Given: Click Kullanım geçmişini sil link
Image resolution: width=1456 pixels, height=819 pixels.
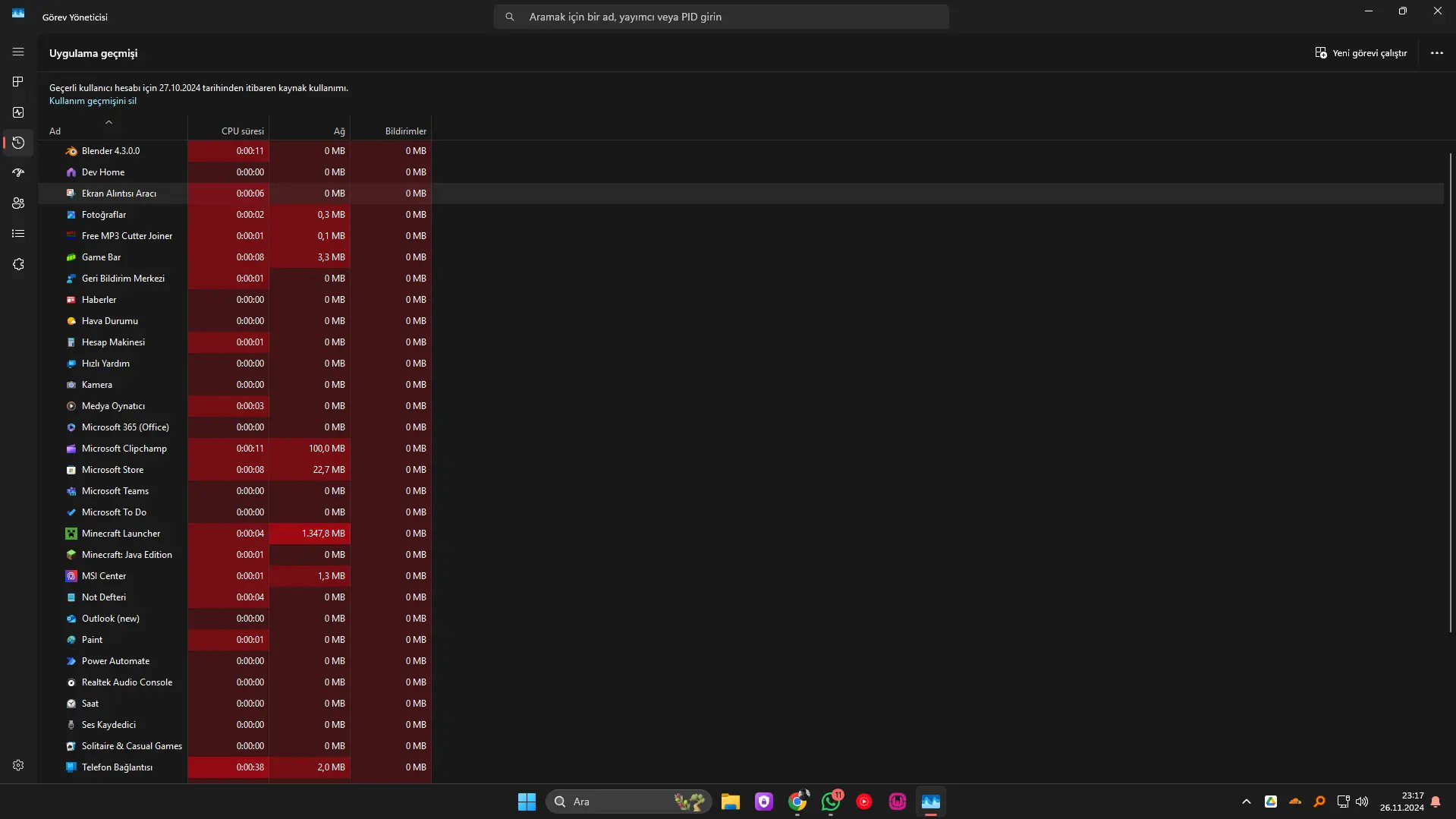Looking at the screenshot, I should (93, 101).
